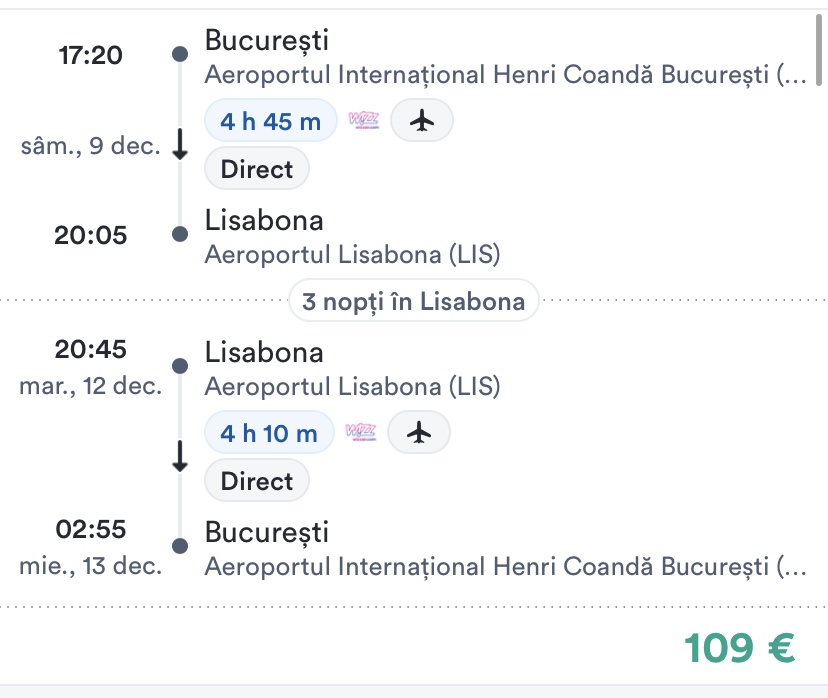Viewport: 828px width, 698px height.
Task: Click the 109 € price
Action: pos(740,648)
